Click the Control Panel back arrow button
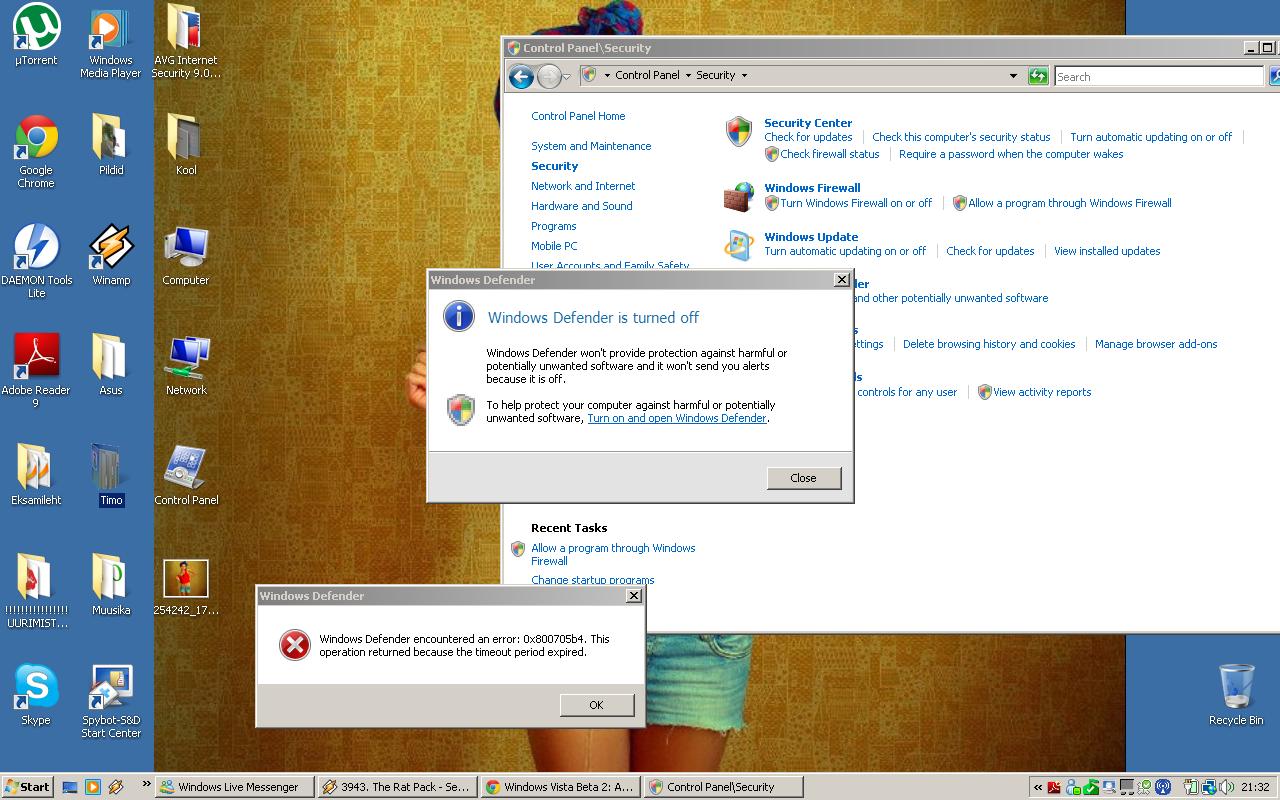1280x800 pixels. point(520,76)
